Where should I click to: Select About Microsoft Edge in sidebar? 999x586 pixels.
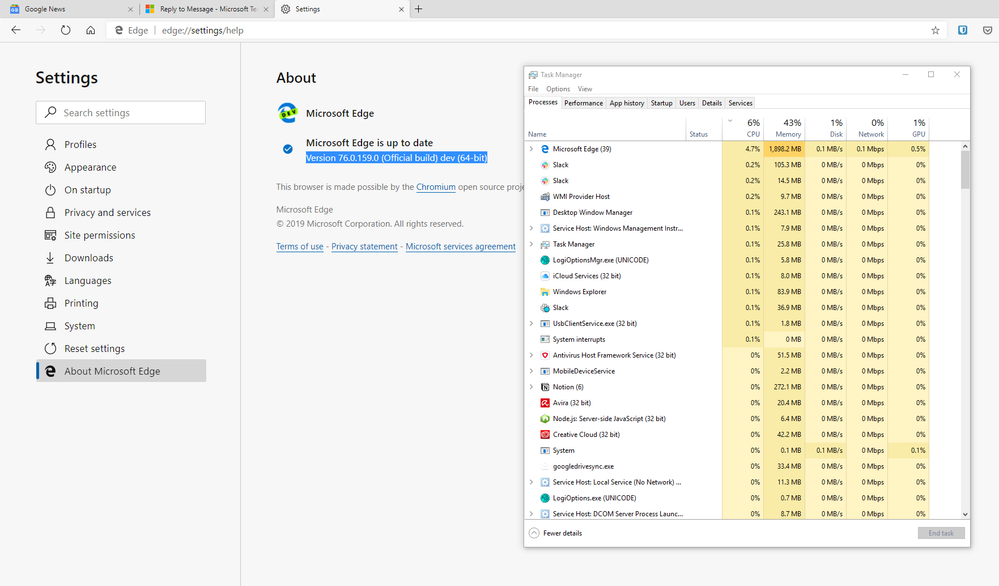[120, 371]
